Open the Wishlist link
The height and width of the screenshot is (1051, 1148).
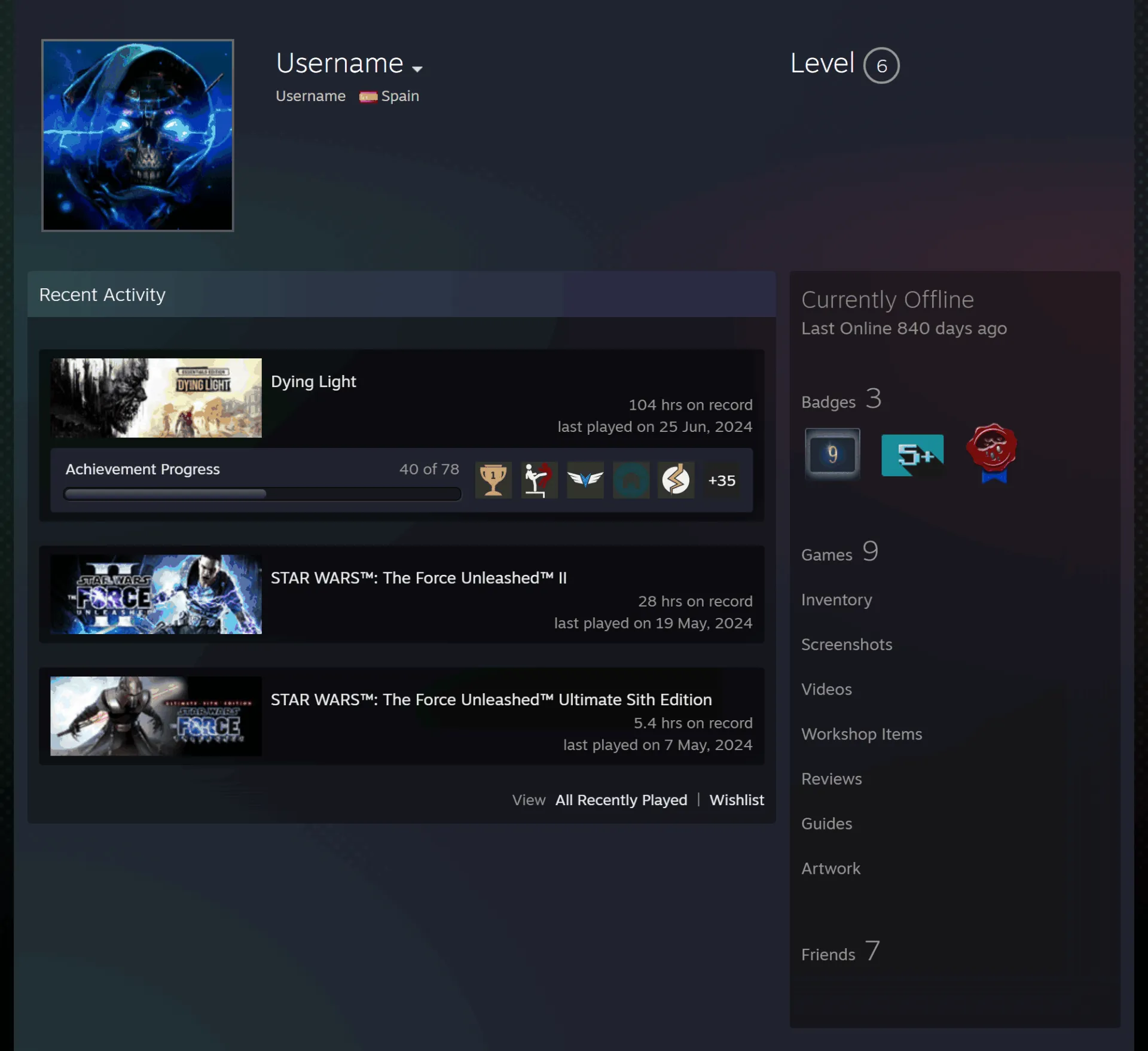pos(737,800)
